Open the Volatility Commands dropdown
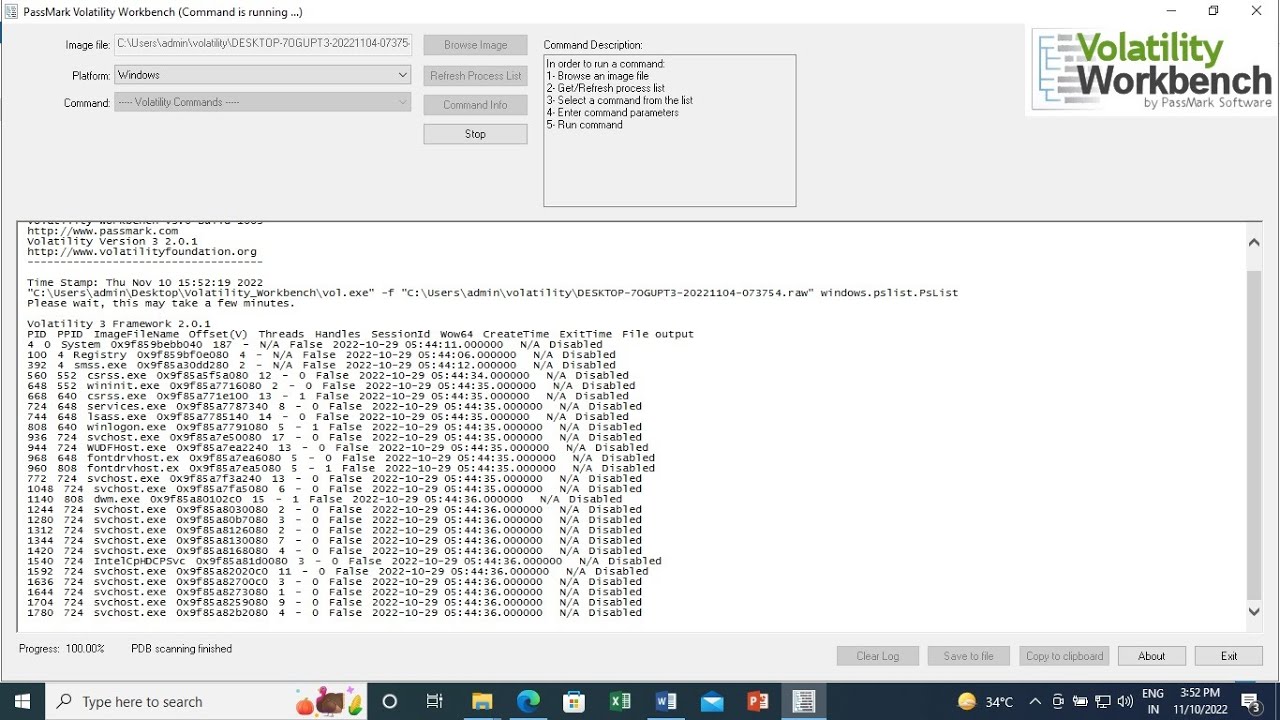This screenshot has width=1280, height=720. click(x=263, y=102)
